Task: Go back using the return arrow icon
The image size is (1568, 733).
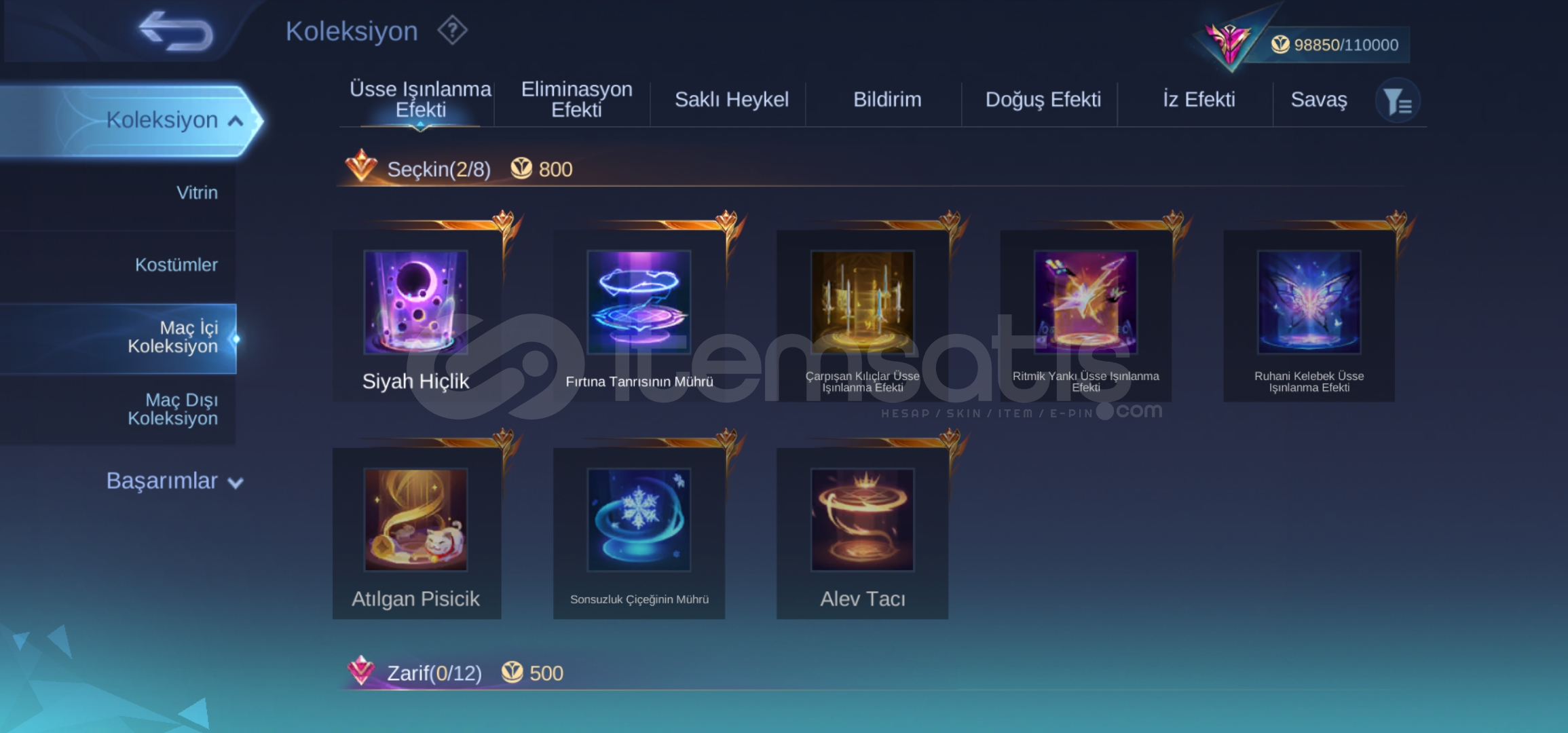Action: tap(176, 31)
